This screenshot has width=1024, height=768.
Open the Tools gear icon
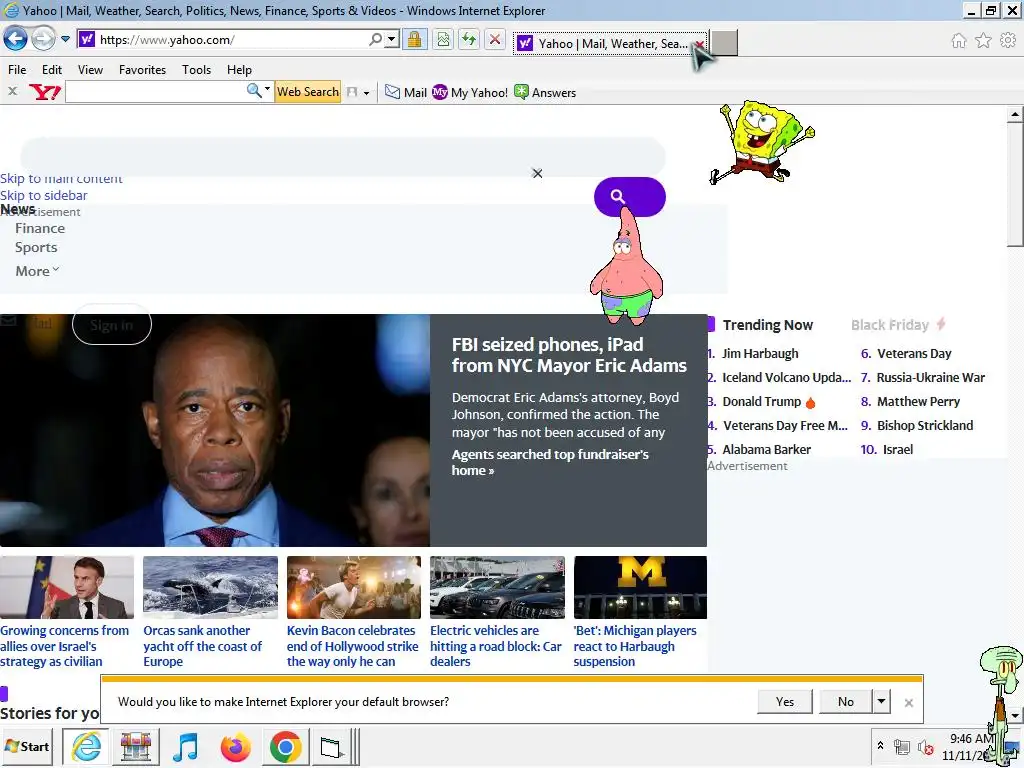(1008, 40)
